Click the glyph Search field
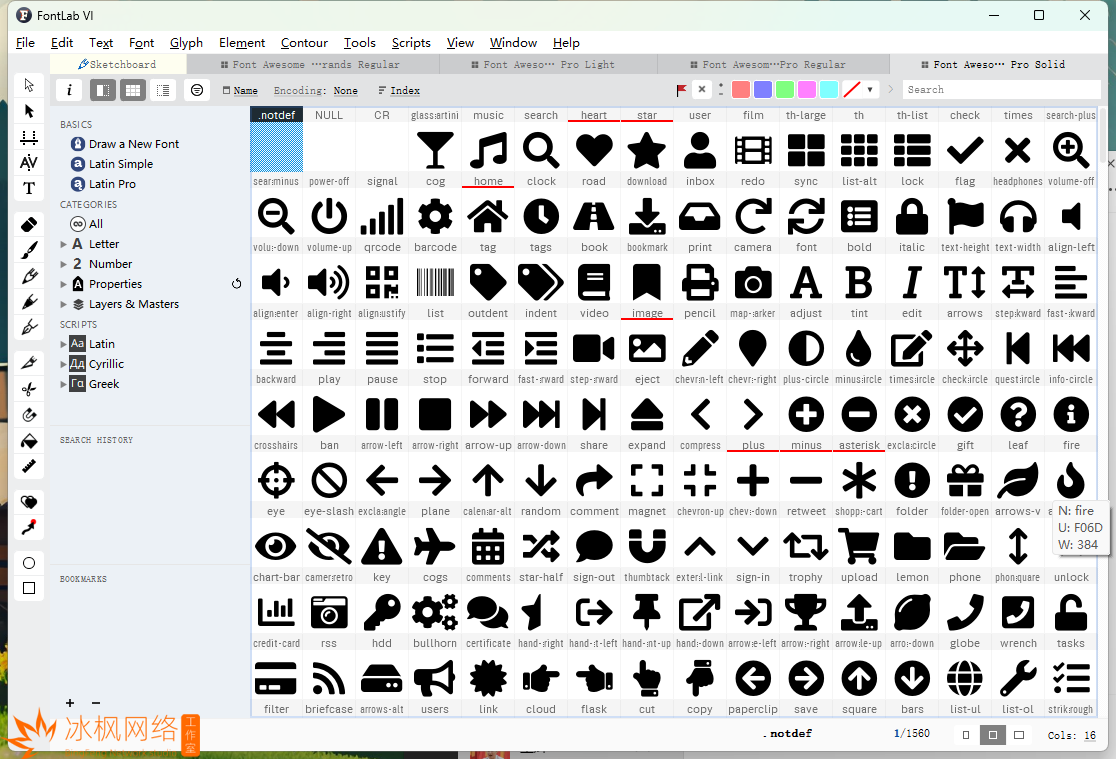 pos(1000,90)
